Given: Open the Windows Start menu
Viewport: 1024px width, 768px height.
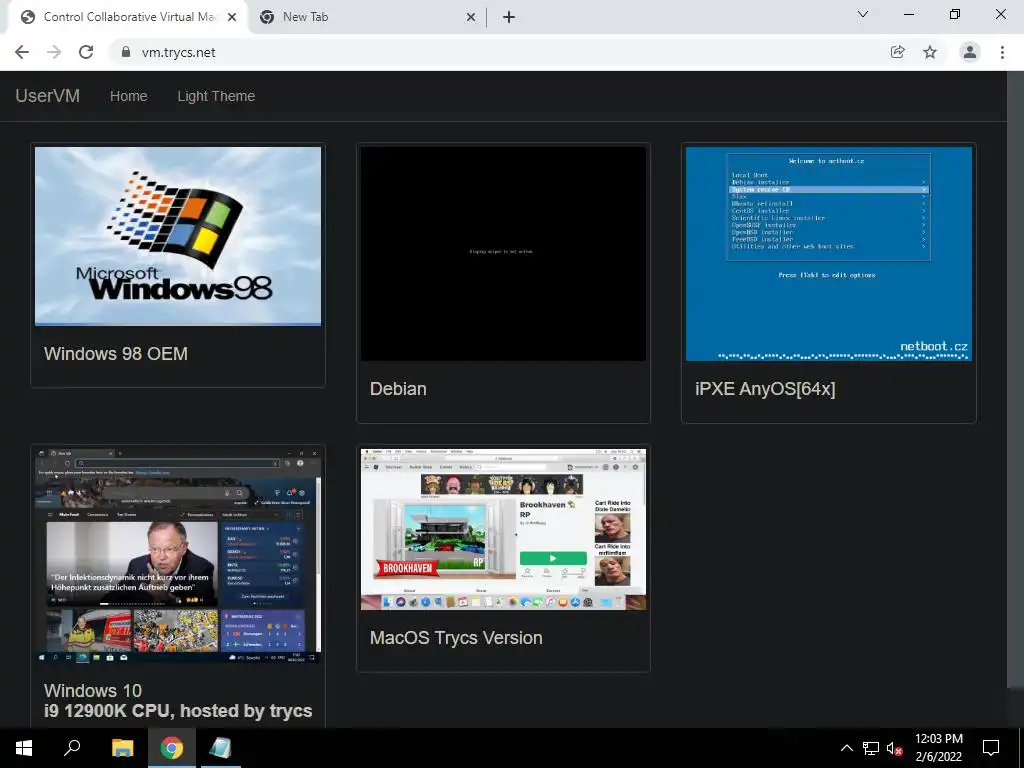Looking at the screenshot, I should (x=24, y=748).
